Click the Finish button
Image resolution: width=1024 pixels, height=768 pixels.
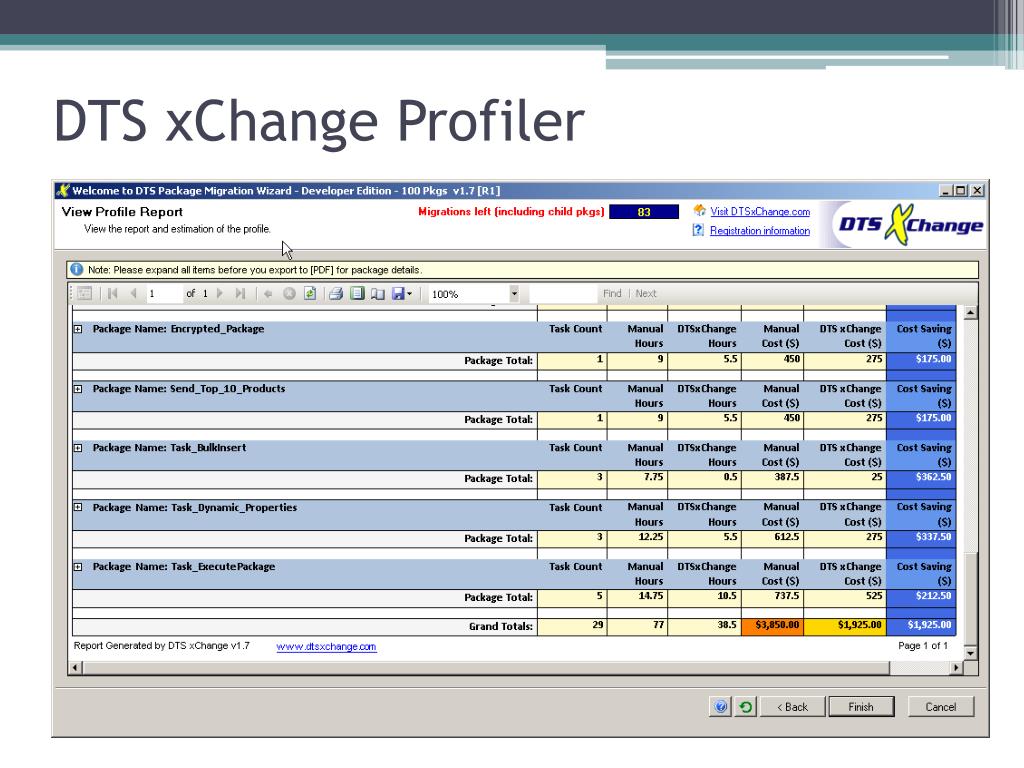pos(861,707)
